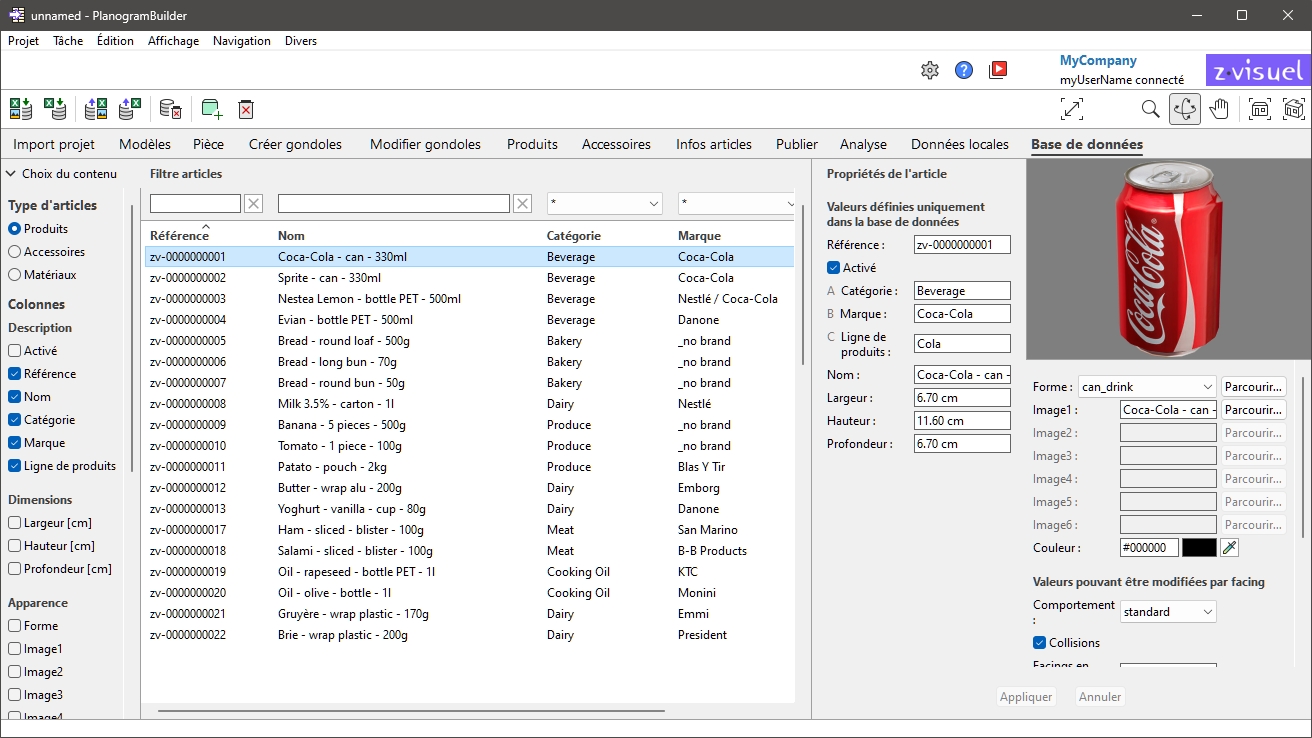
Task: Click the delete database entries icon
Action: [x=171, y=108]
